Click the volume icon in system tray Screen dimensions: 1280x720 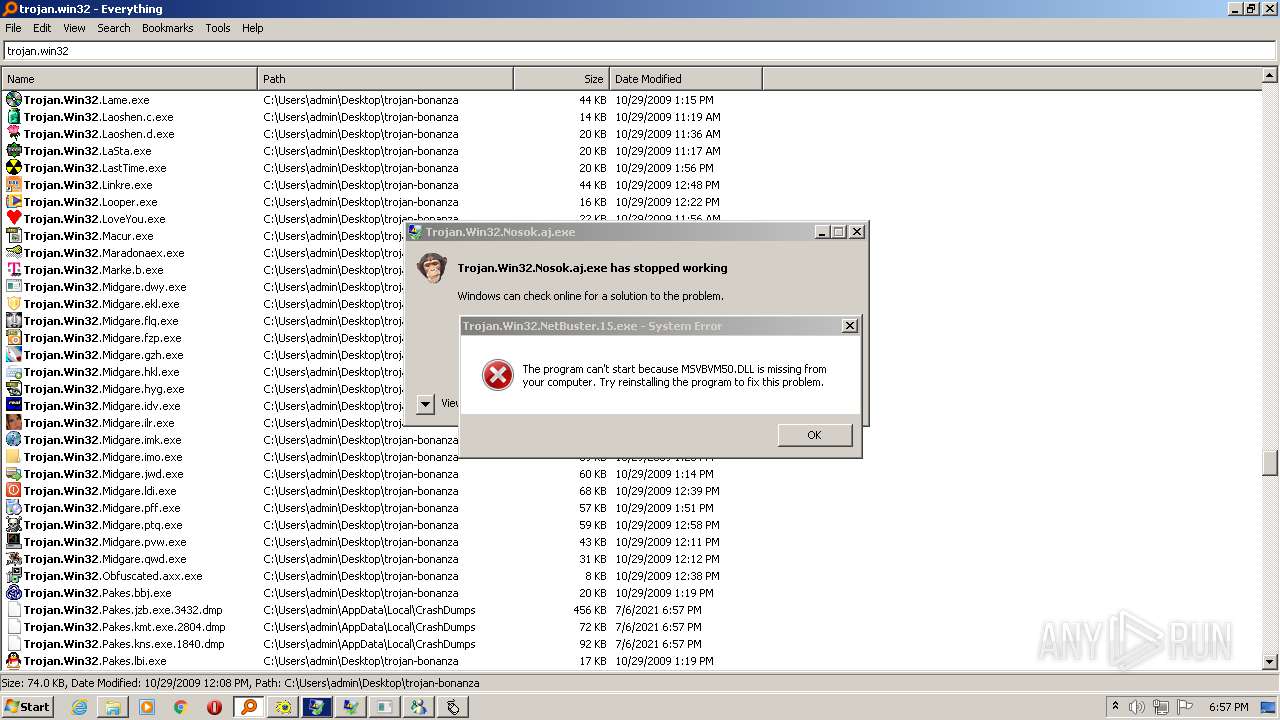(1137, 707)
